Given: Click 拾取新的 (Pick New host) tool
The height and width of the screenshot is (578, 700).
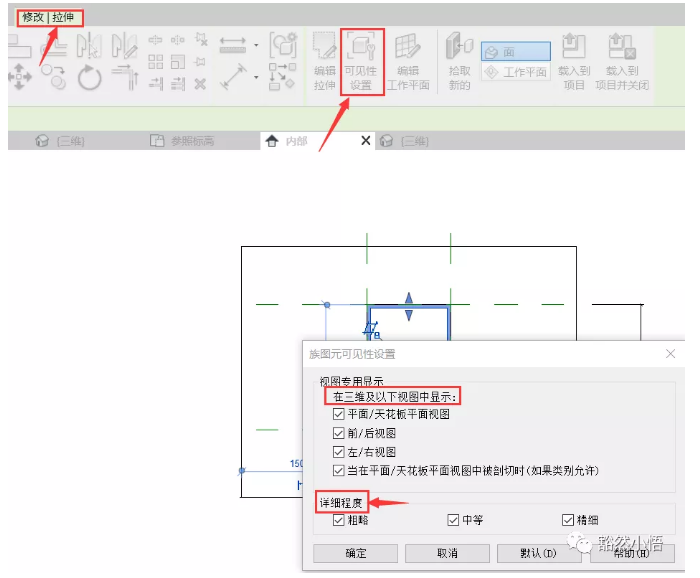Looking at the screenshot, I should [459, 62].
